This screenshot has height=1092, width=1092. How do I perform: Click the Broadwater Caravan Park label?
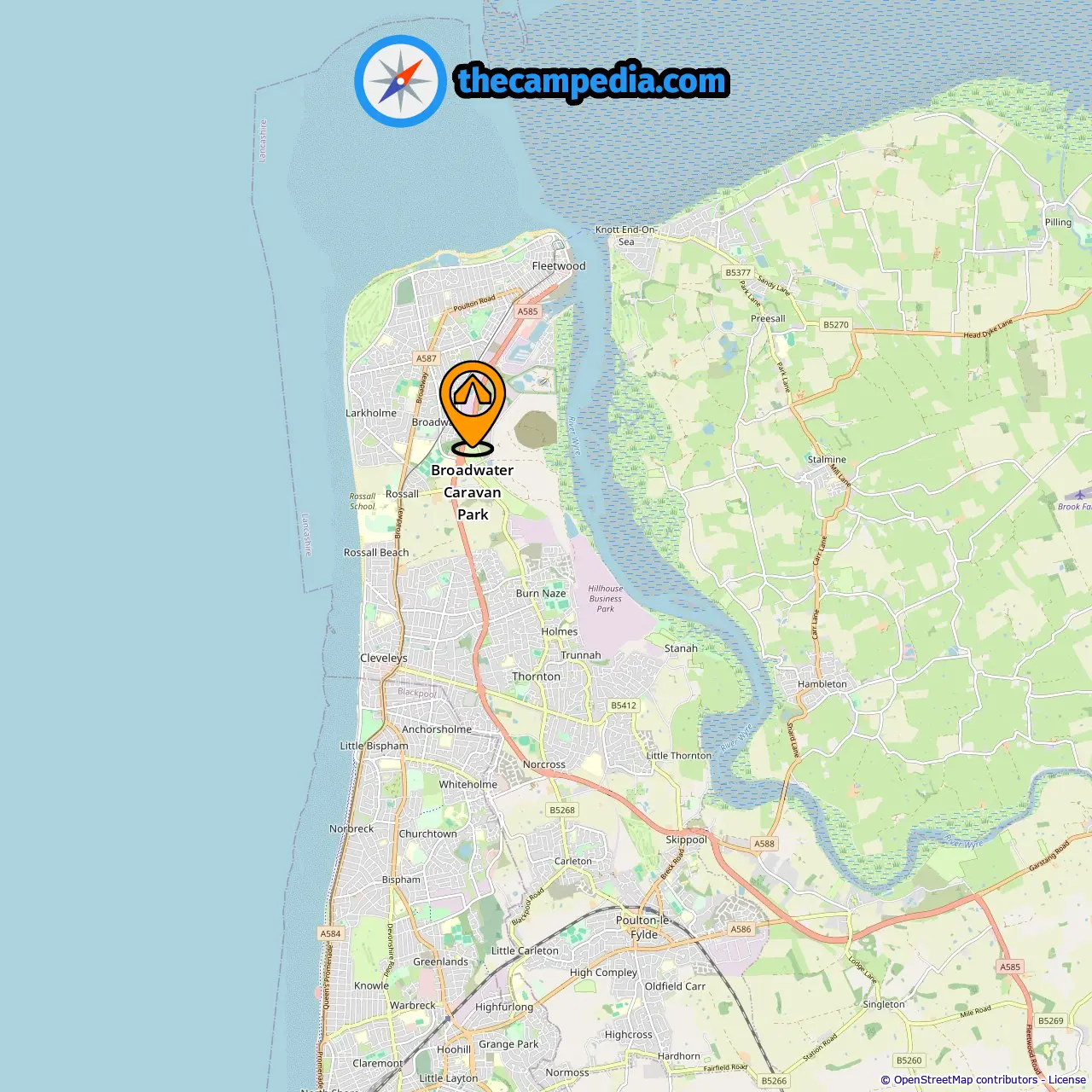[x=473, y=492]
